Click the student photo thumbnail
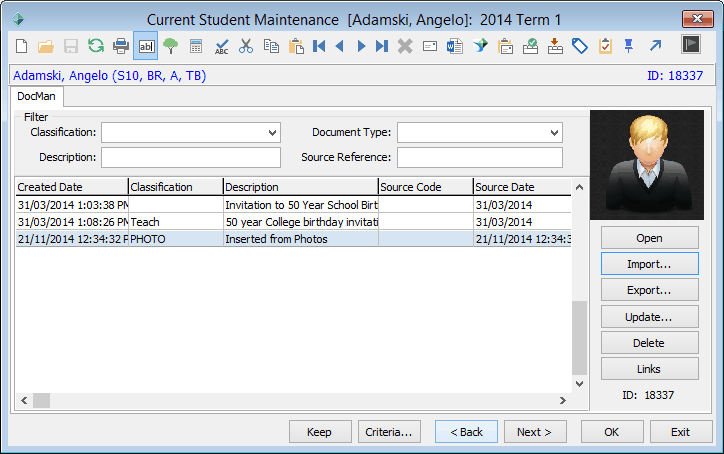This screenshot has height=454, width=724. [647, 165]
